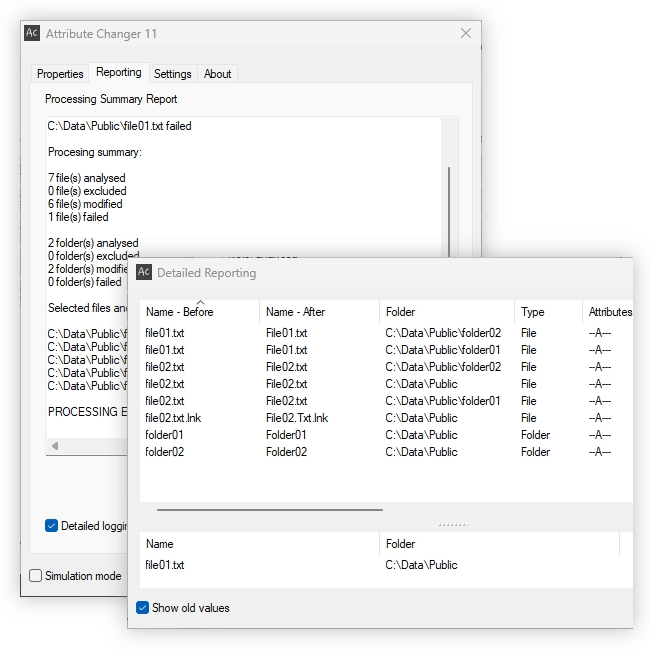Click the '1 file(s) failed' summary line
The width and height of the screenshot is (650, 650).
coord(78,217)
